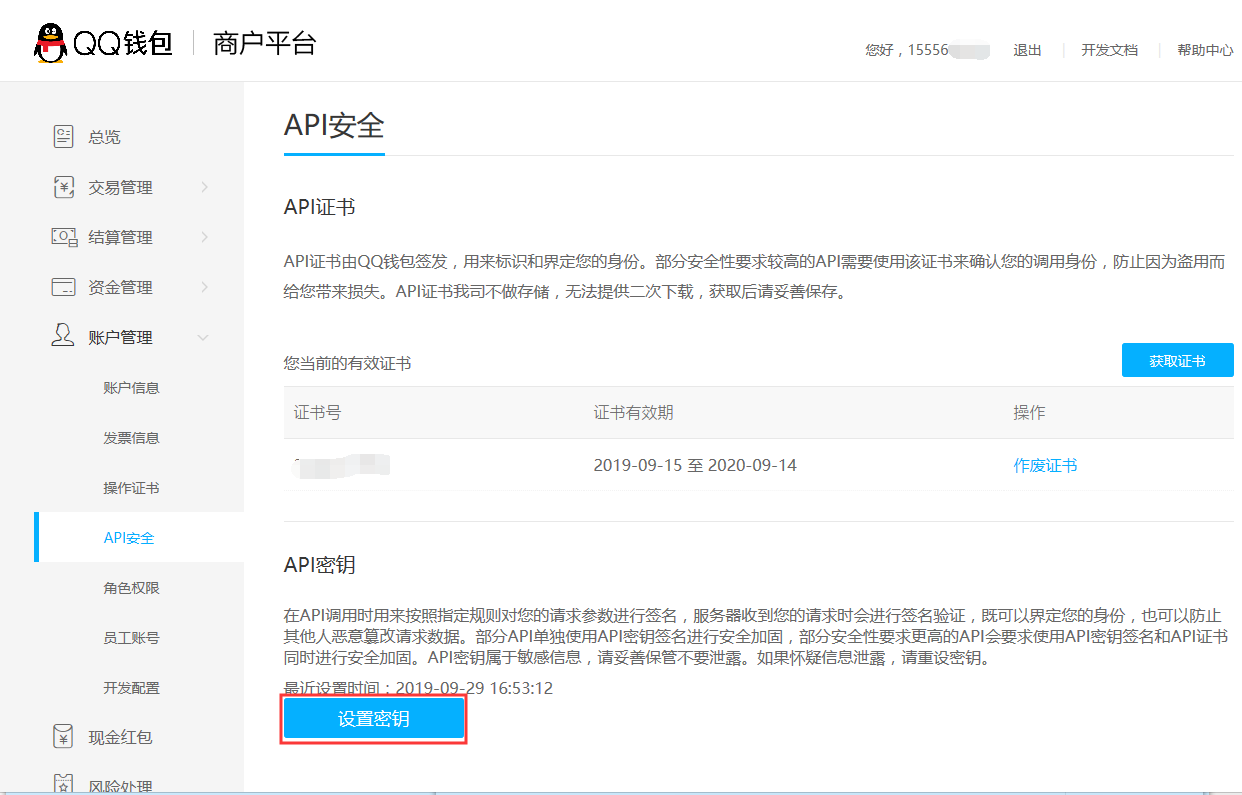Click the 资金管理 card icon

tap(64, 287)
